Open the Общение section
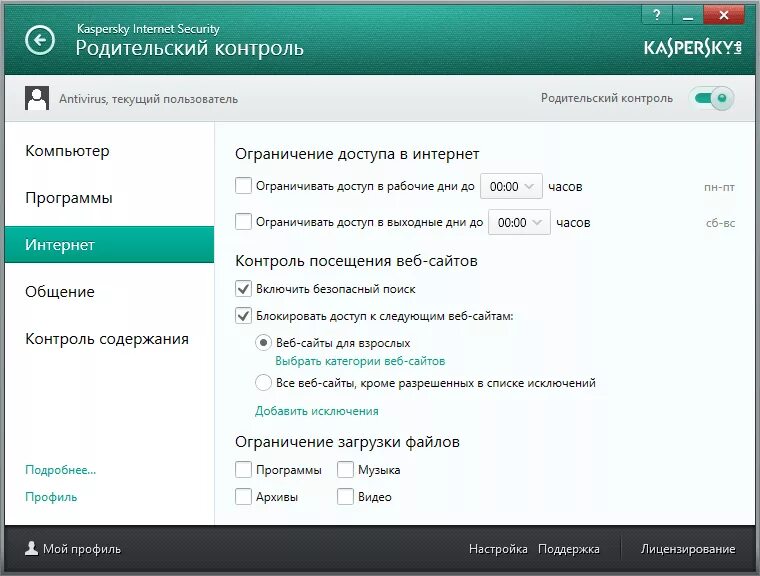The image size is (760, 576). pos(60,291)
